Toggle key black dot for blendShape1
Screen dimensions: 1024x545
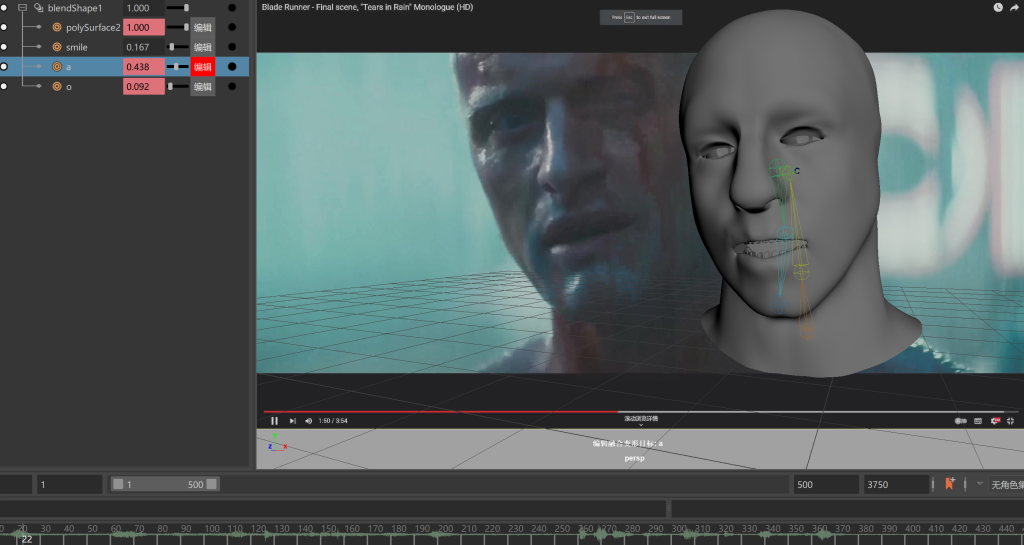click(232, 8)
